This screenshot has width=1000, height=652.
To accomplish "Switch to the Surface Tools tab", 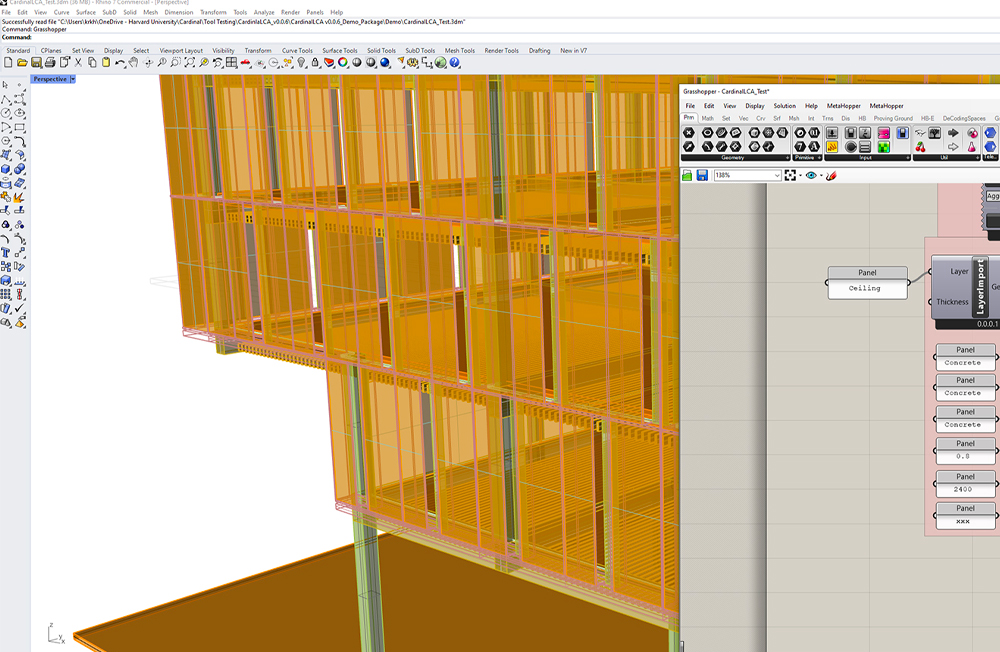I will pos(339,50).
